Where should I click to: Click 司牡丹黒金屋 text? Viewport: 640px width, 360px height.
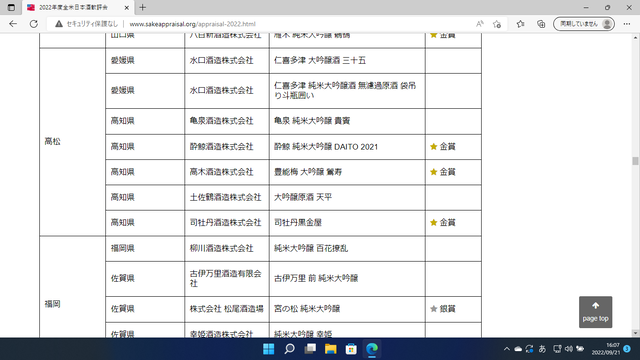click(x=298, y=222)
